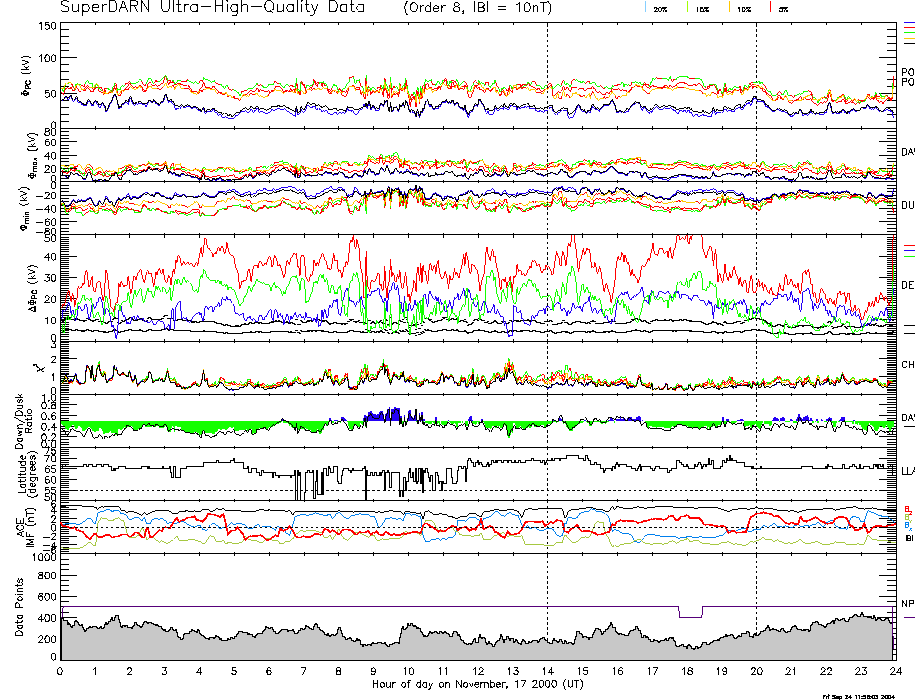Screen dimensions: 915x700
Task: Click the 15% legend entry
Action: pos(701,8)
